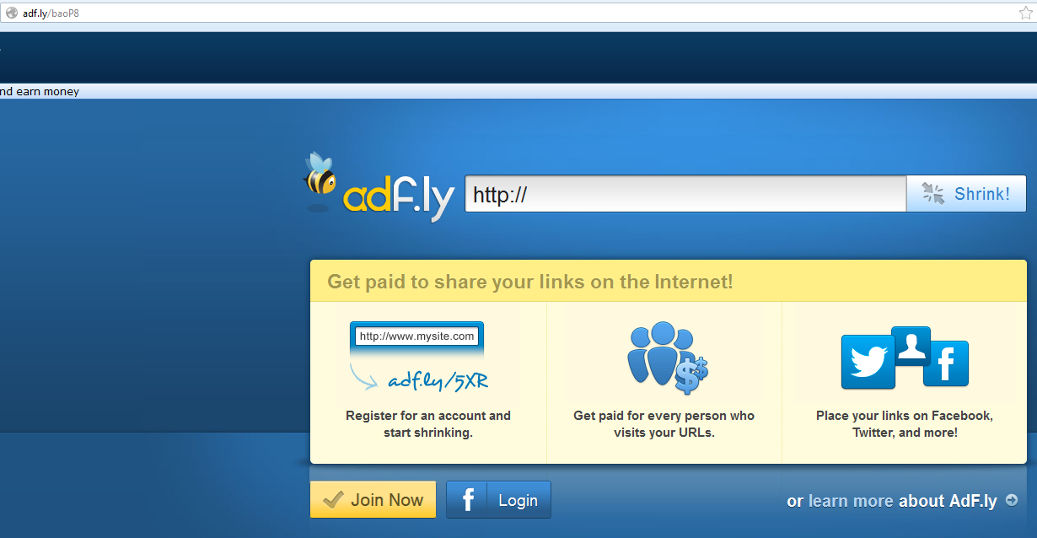Open the learn more link

point(850,501)
